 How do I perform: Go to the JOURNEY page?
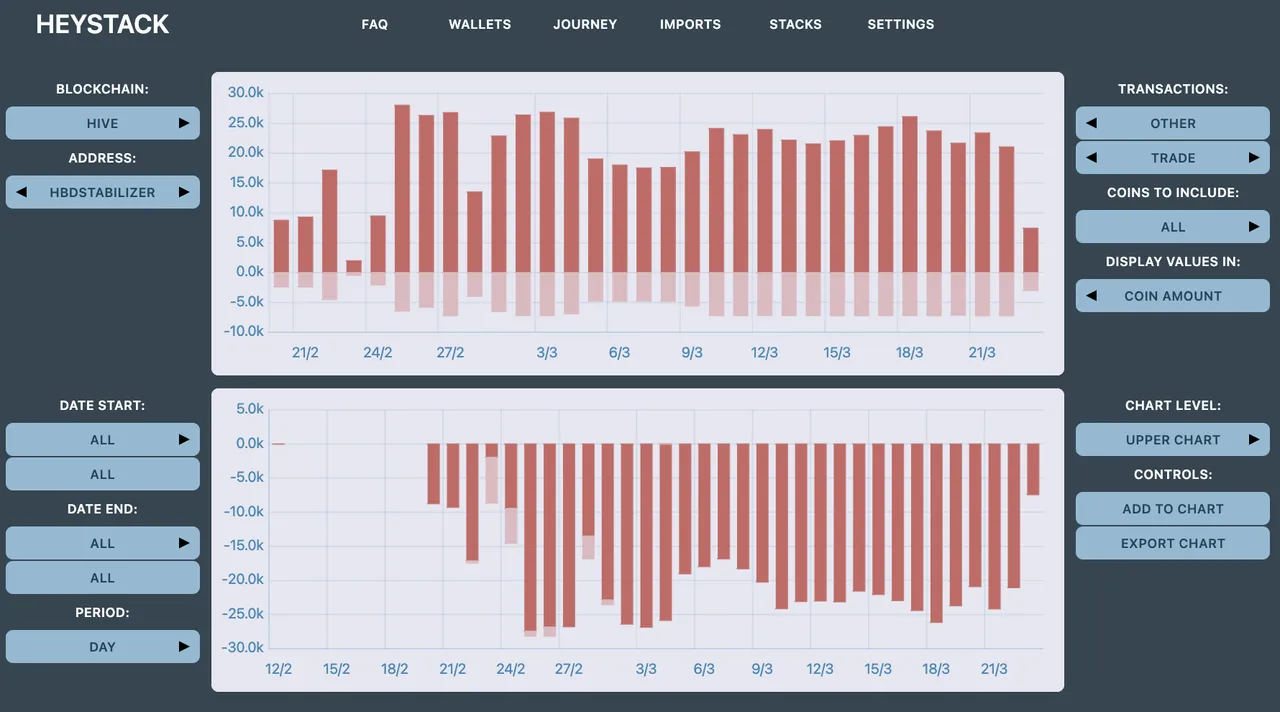585,24
